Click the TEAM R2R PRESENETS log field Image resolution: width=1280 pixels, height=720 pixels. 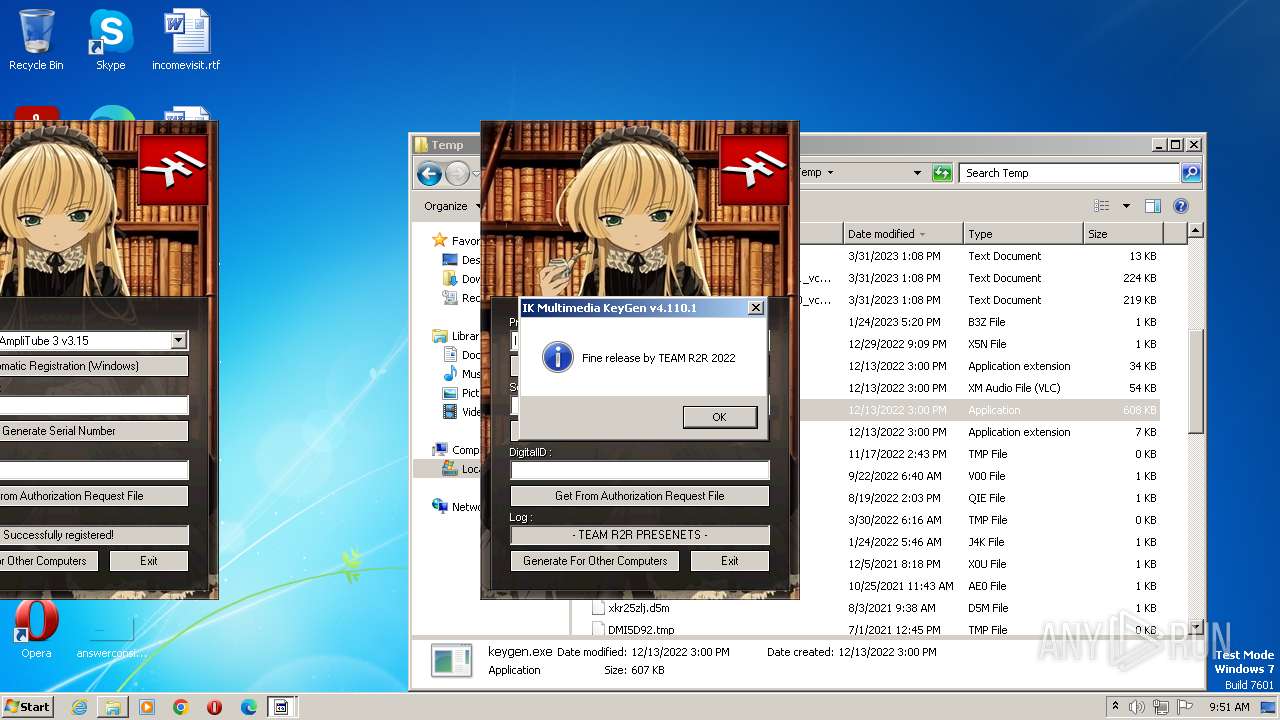[640, 535]
